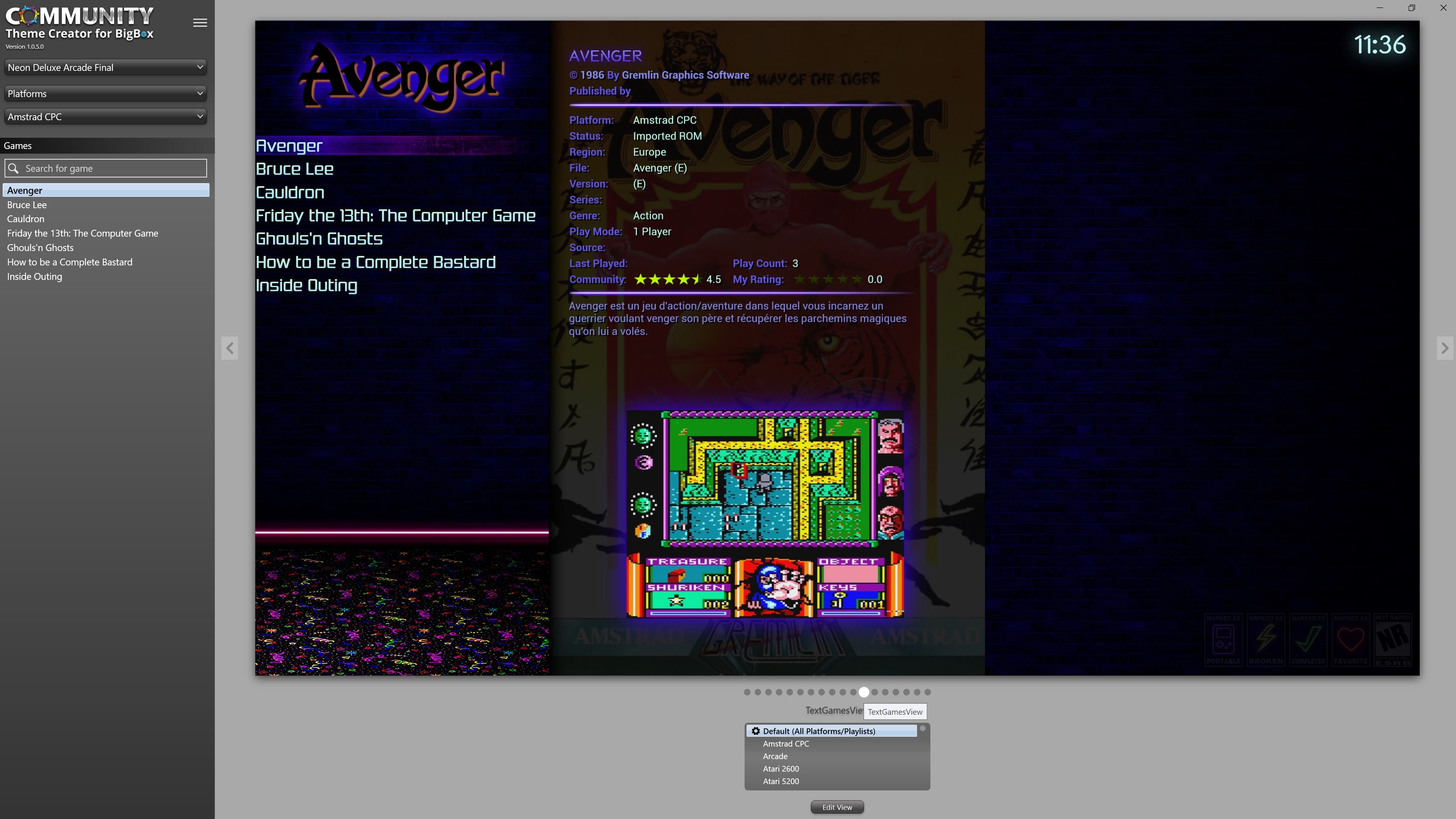Click the Play Count value 3
Viewport: 1456px width, 819px height.
pos(795,264)
